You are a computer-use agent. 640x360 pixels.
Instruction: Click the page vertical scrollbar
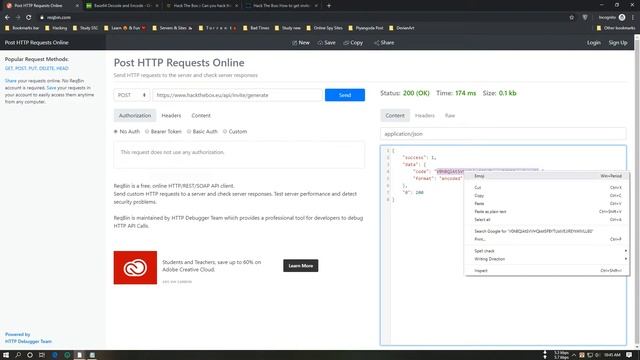click(x=637, y=192)
